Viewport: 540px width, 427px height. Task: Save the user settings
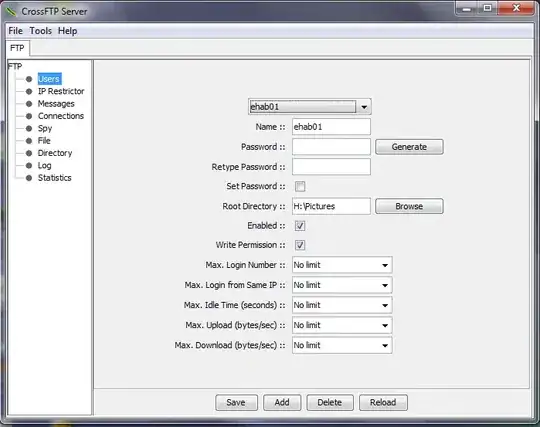tap(236, 403)
